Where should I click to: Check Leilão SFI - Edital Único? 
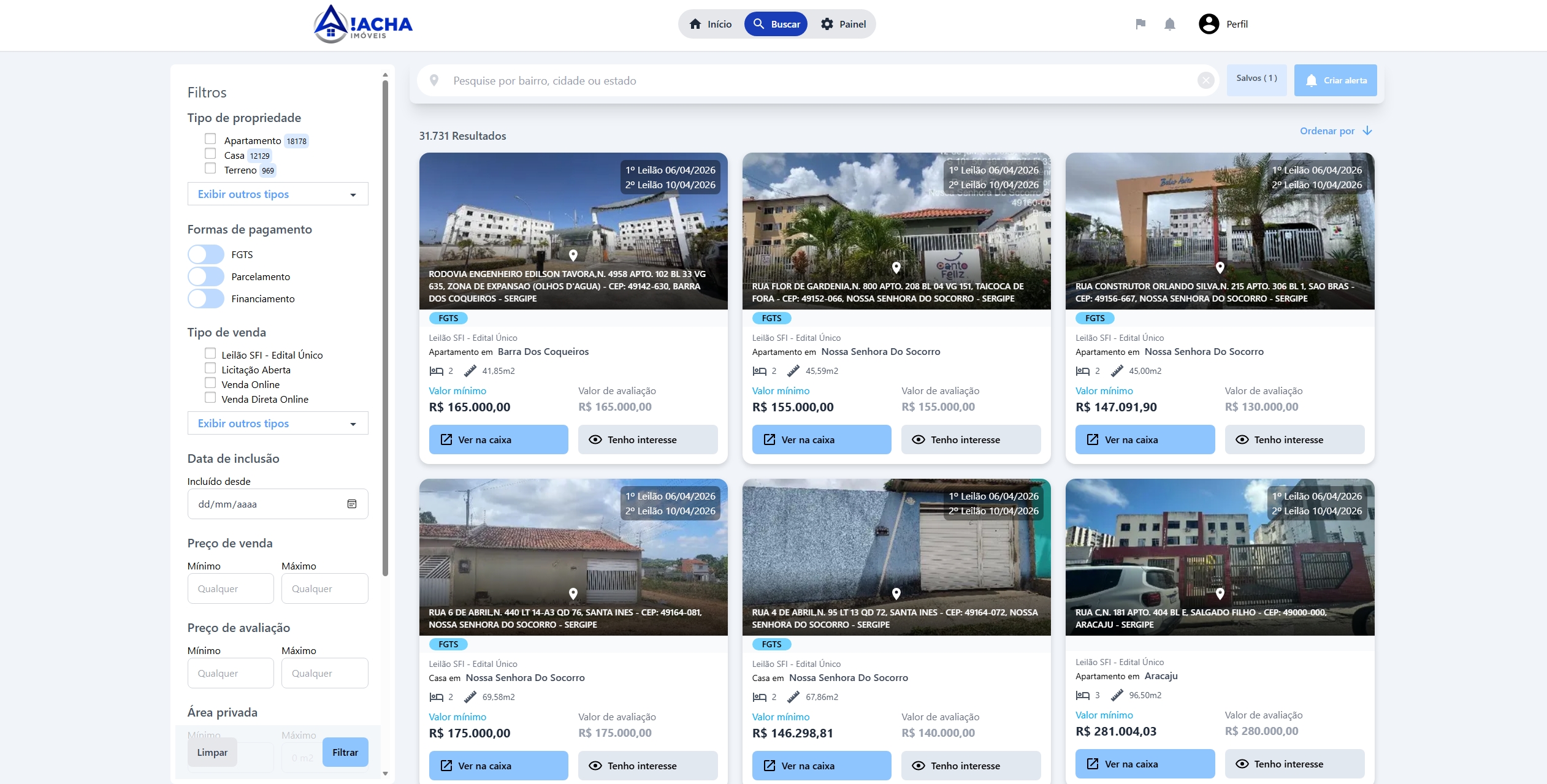[x=210, y=353]
